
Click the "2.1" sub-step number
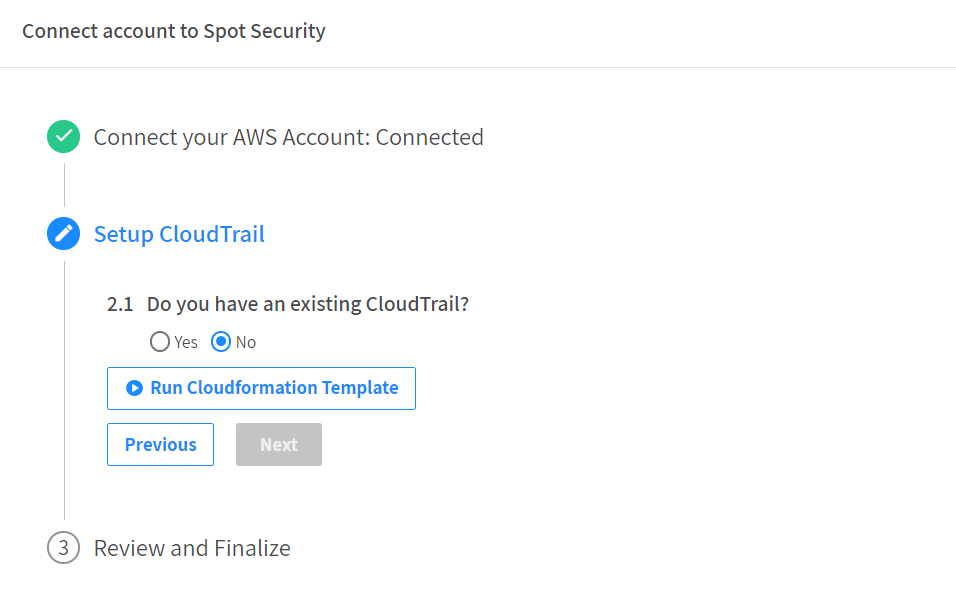120,304
